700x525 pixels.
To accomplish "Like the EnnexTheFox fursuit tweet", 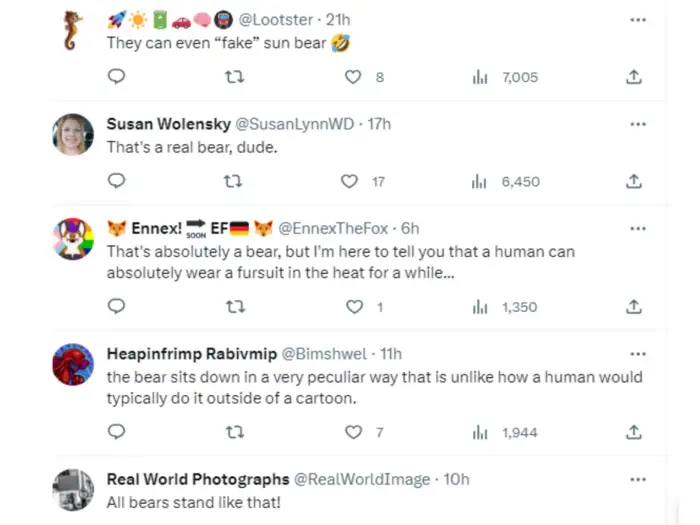I will click(x=353, y=307).
